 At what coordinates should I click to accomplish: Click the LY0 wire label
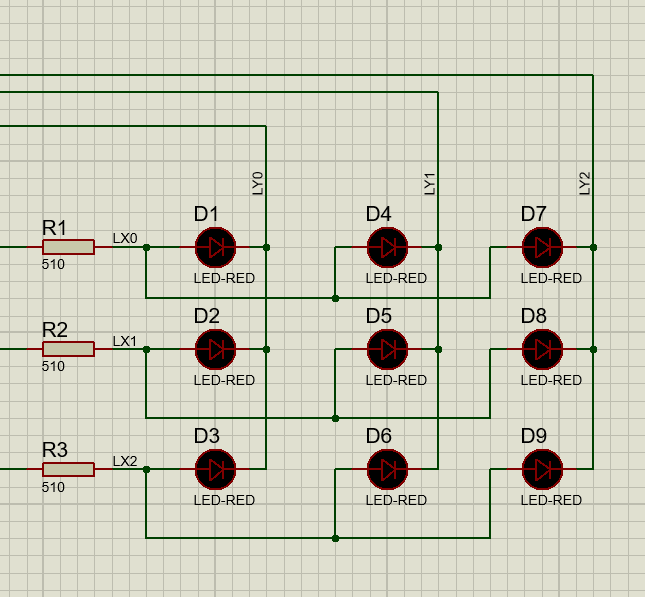[257, 183]
